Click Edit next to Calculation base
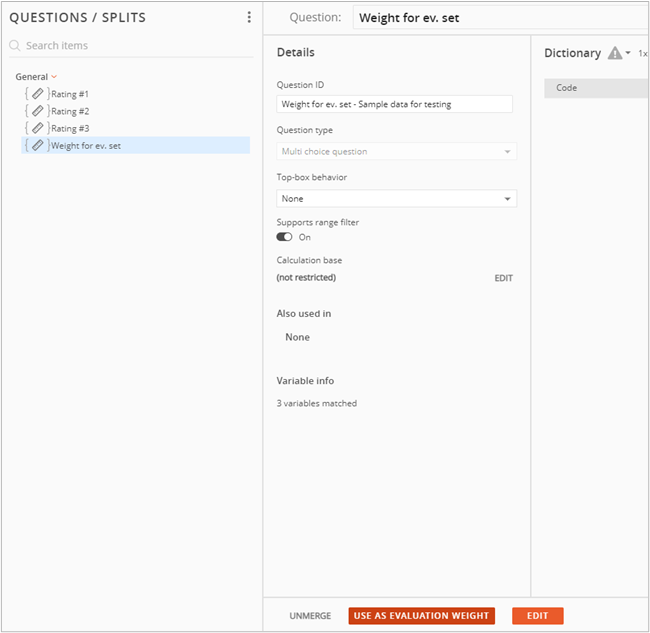This screenshot has width=650, height=633. coord(503,278)
